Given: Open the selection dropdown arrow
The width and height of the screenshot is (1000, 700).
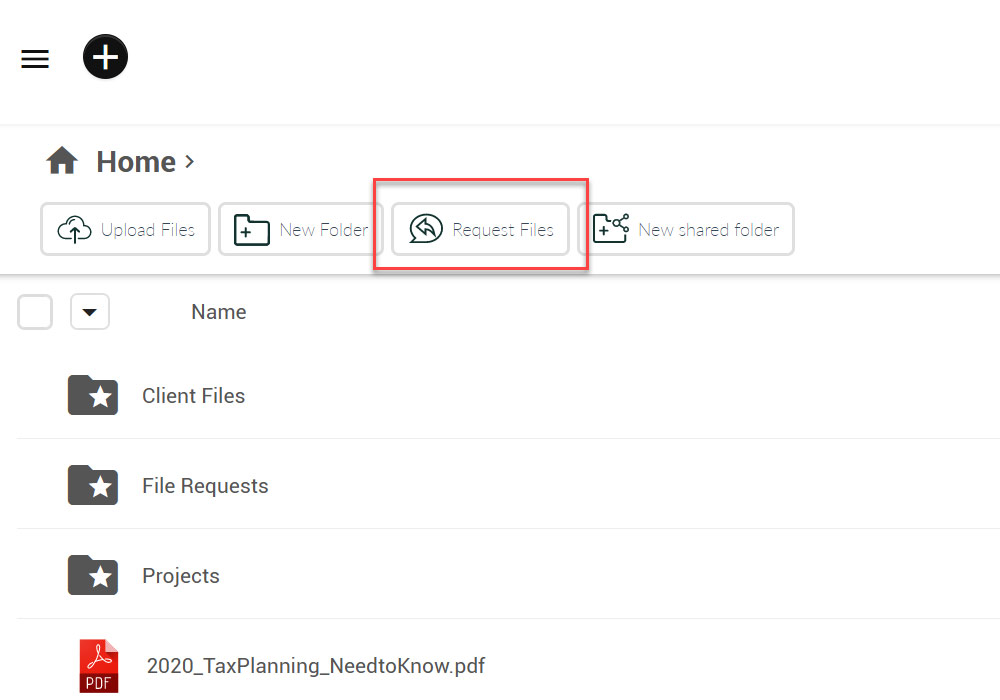Looking at the screenshot, I should (x=90, y=313).
